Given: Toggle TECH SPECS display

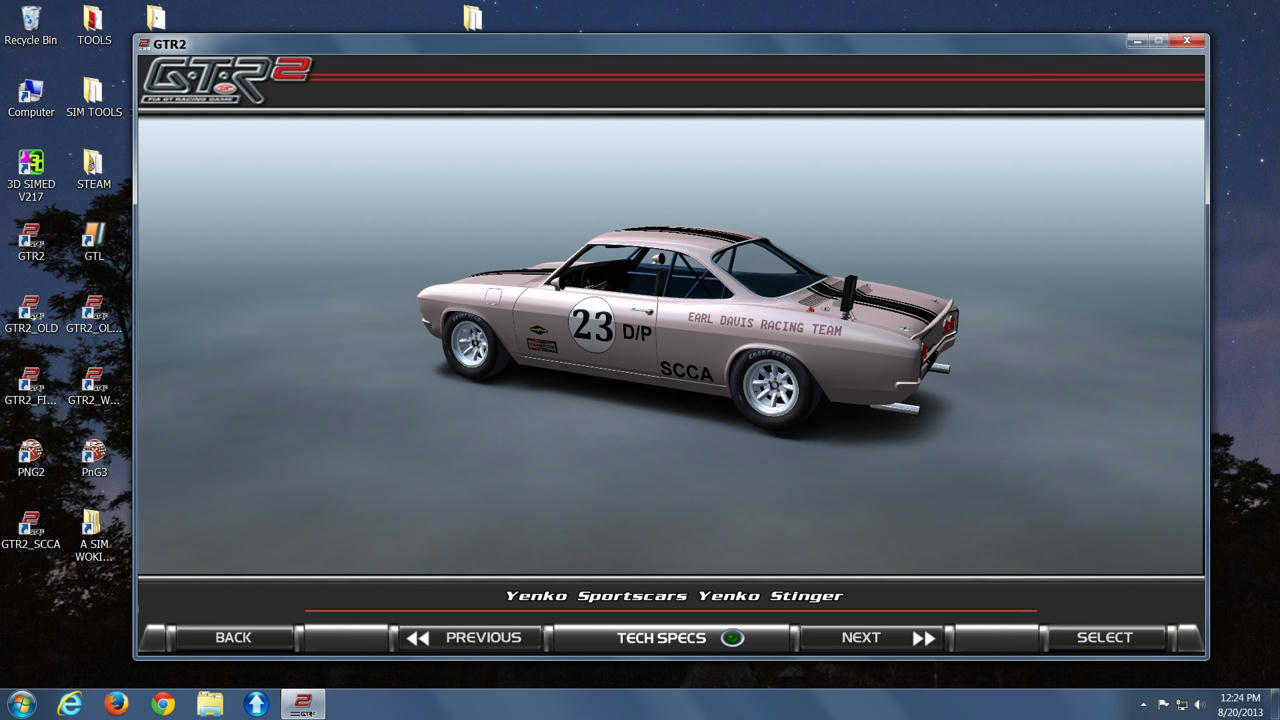Looking at the screenshot, I should tap(672, 638).
